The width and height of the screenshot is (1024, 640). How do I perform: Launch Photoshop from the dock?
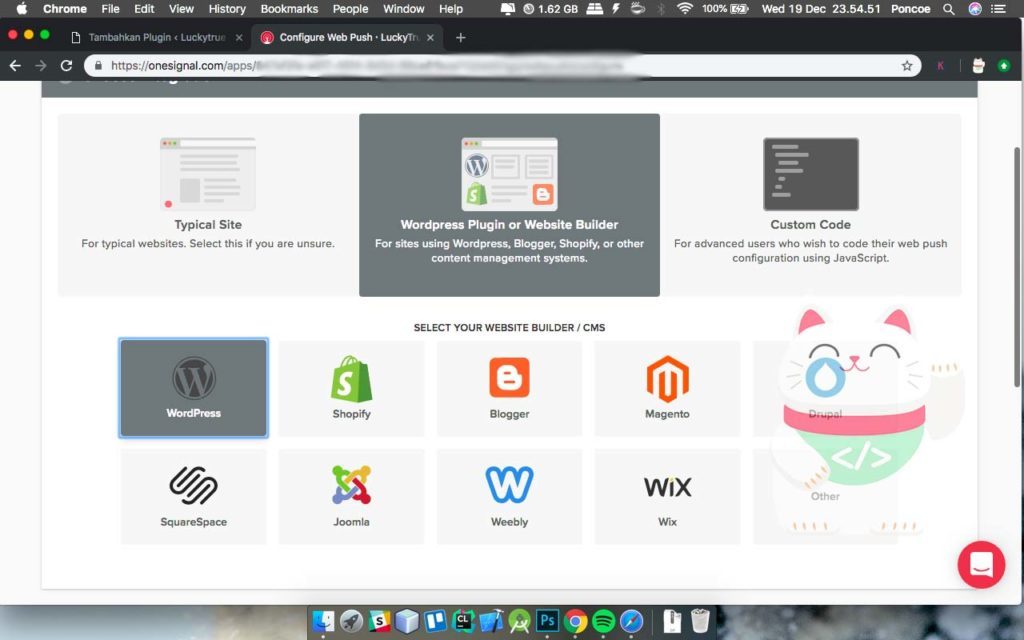tap(547, 621)
